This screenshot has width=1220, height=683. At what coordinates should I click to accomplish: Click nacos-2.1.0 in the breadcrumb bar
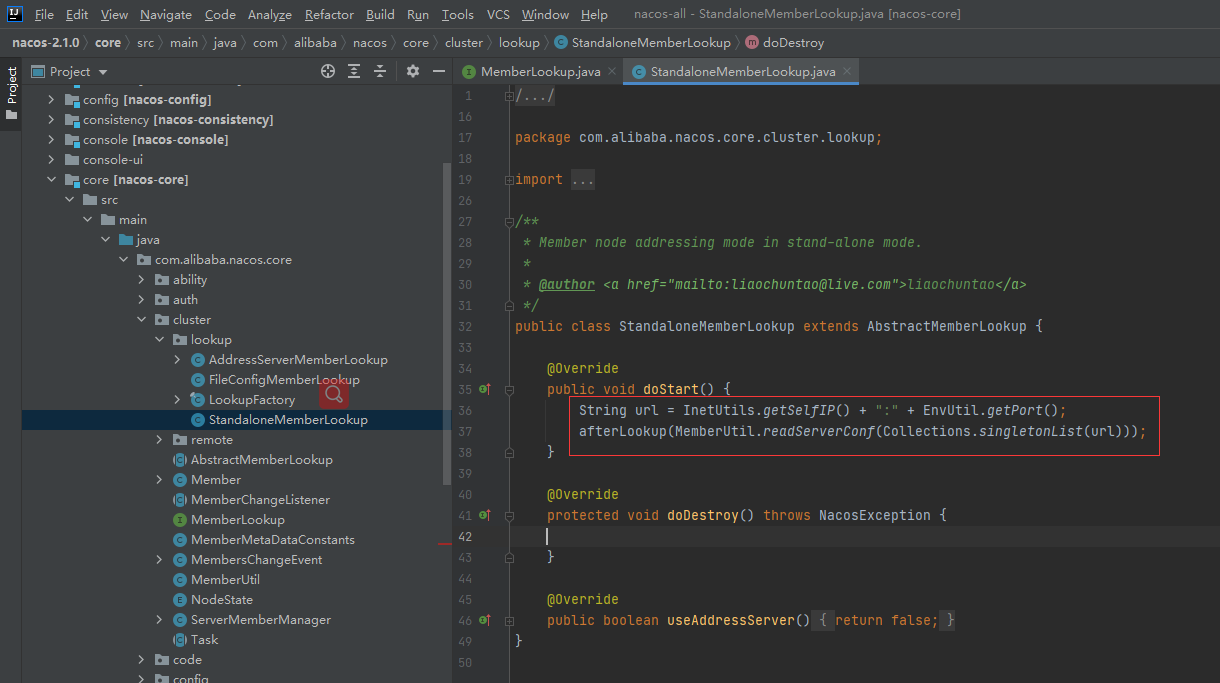[45, 43]
